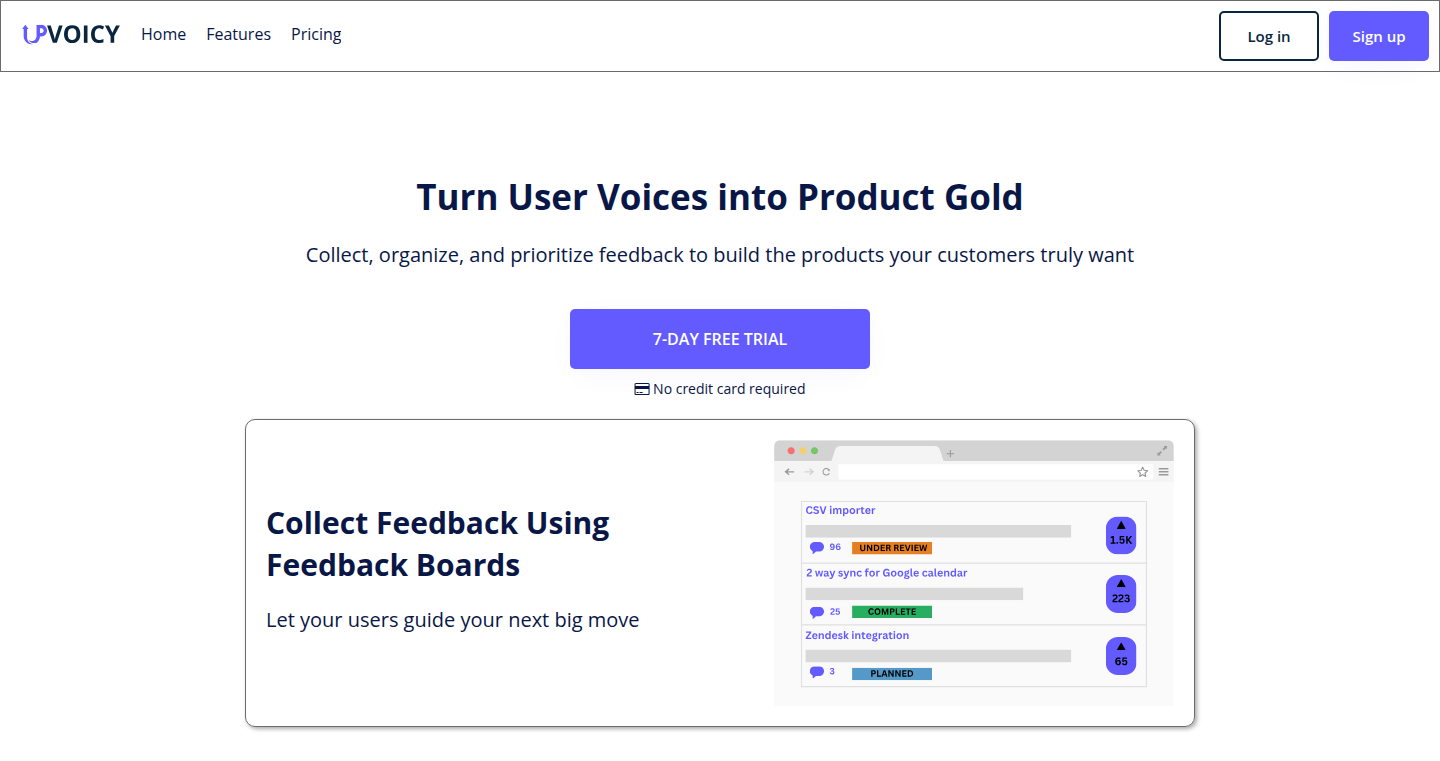Click the bookmark star in mock browser

click(1142, 472)
